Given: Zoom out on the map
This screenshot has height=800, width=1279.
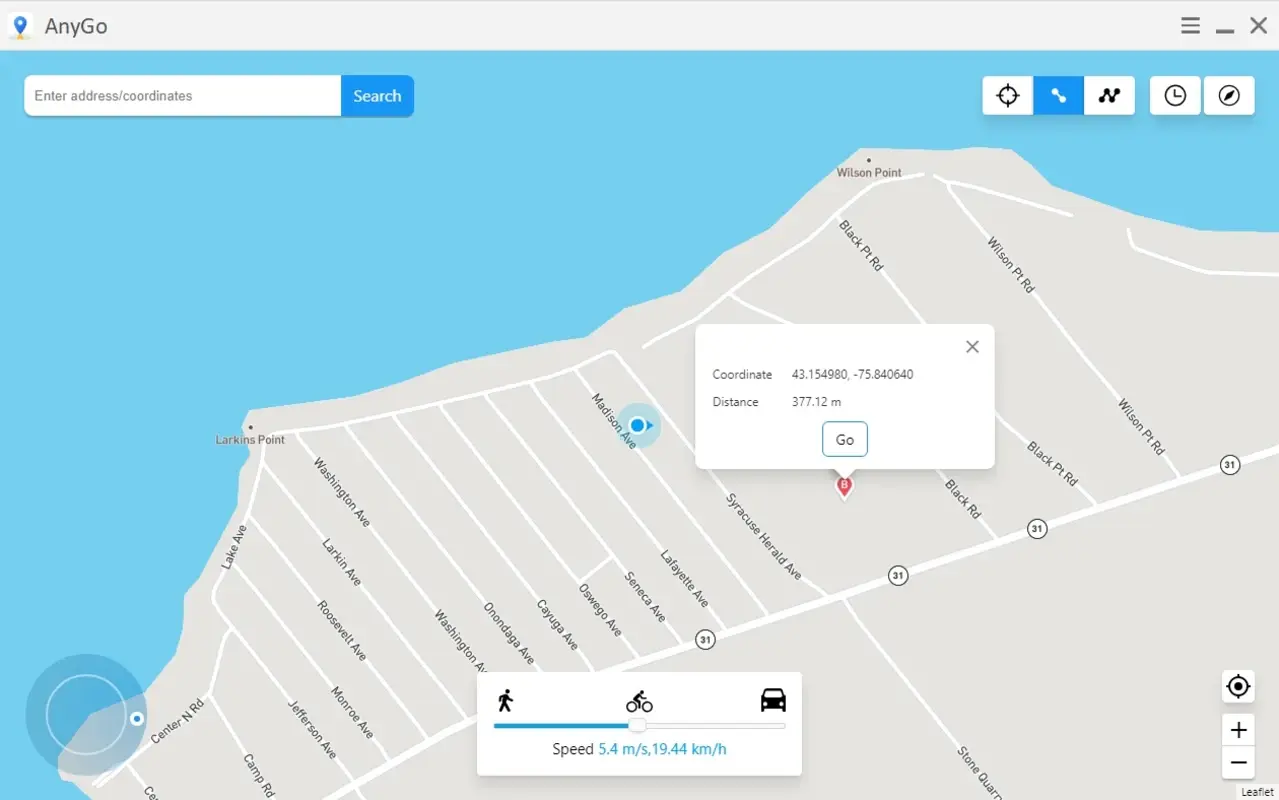Looking at the screenshot, I should (x=1237, y=763).
